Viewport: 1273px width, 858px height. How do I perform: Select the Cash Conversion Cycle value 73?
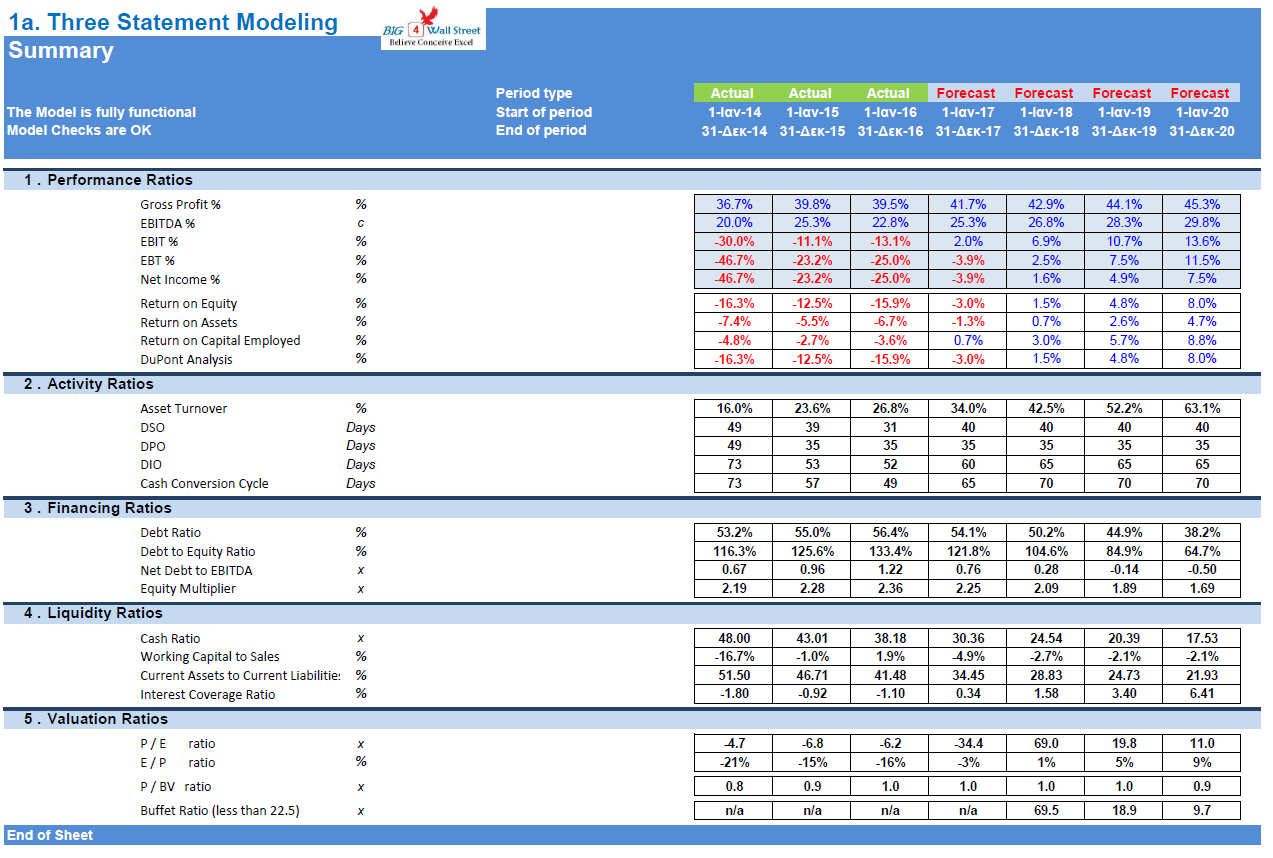pos(733,483)
